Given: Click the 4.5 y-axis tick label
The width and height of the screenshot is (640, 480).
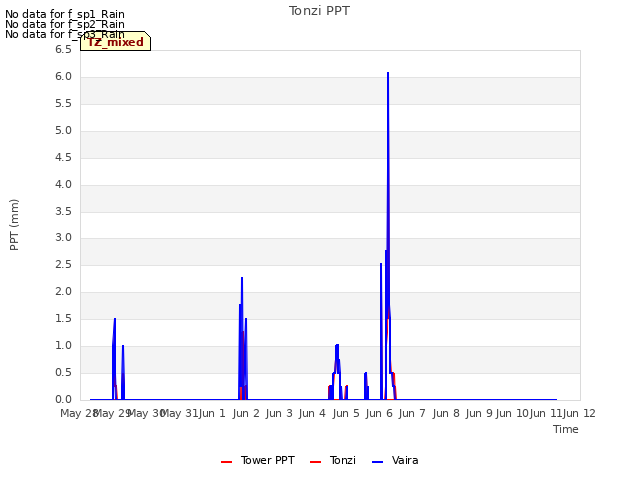Looking at the screenshot, I should point(63,158).
